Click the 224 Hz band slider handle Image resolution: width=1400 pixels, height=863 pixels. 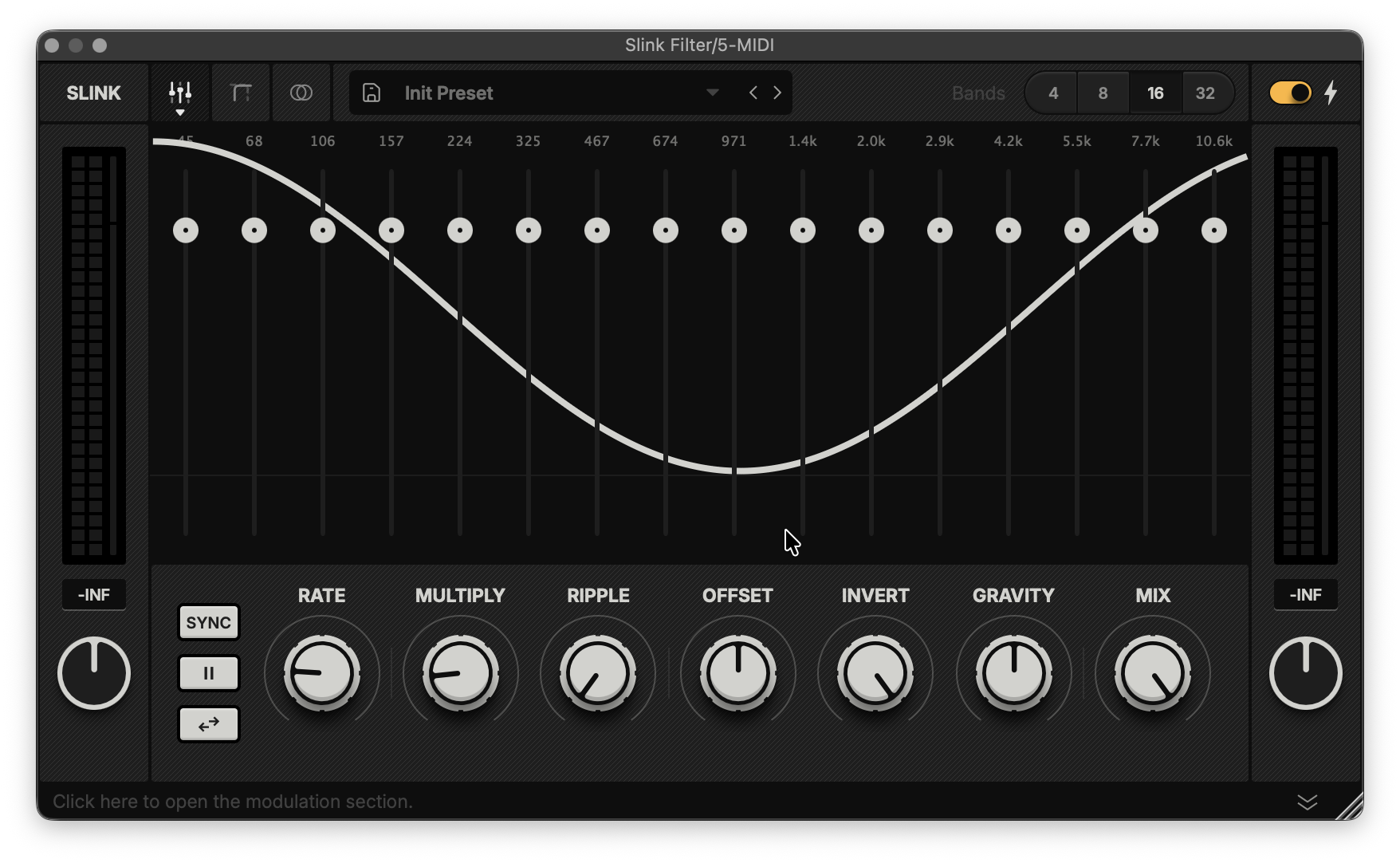point(460,231)
